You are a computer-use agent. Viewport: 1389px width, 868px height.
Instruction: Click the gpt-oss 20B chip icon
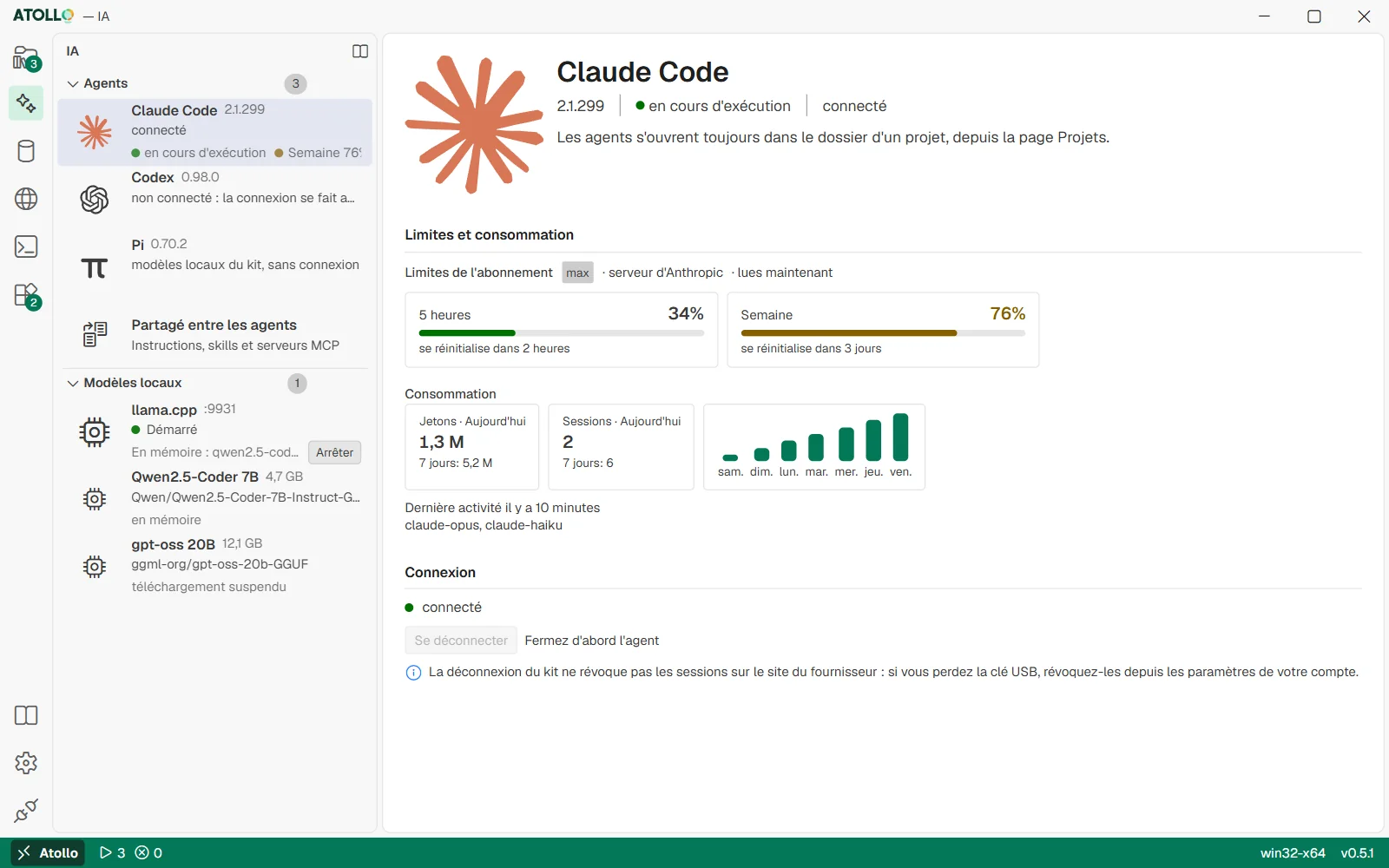[95, 567]
